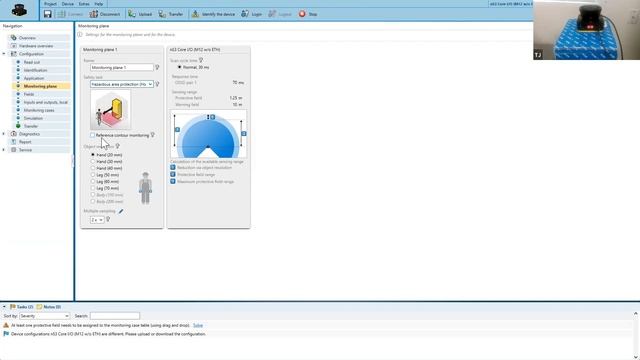Click info icon for Reduction via object resolution
The width and height of the screenshot is (640, 360).
pos(173,167)
